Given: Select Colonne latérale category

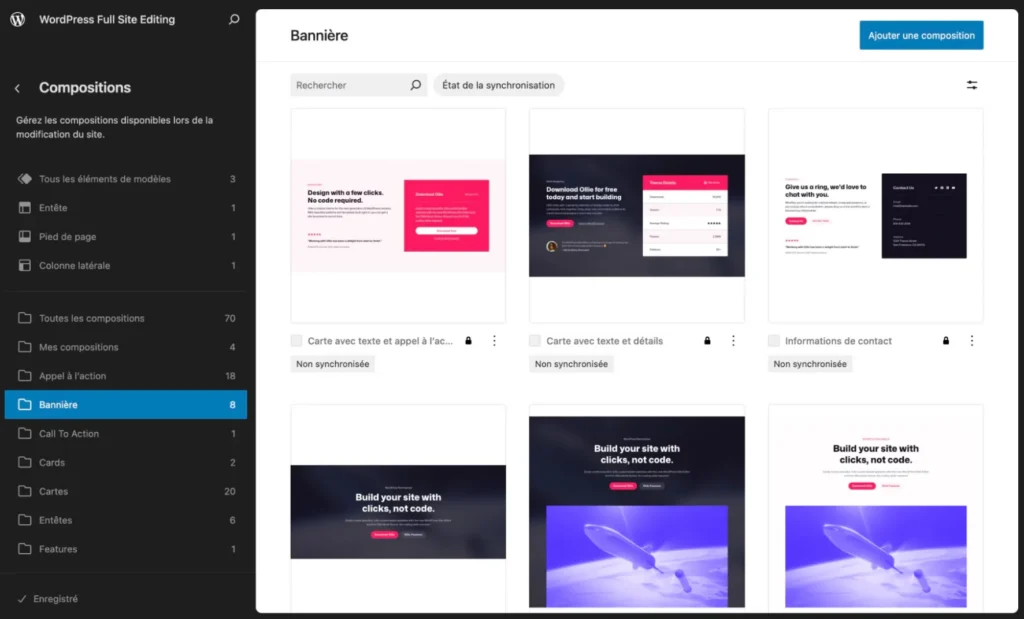Looking at the screenshot, I should coord(126,265).
